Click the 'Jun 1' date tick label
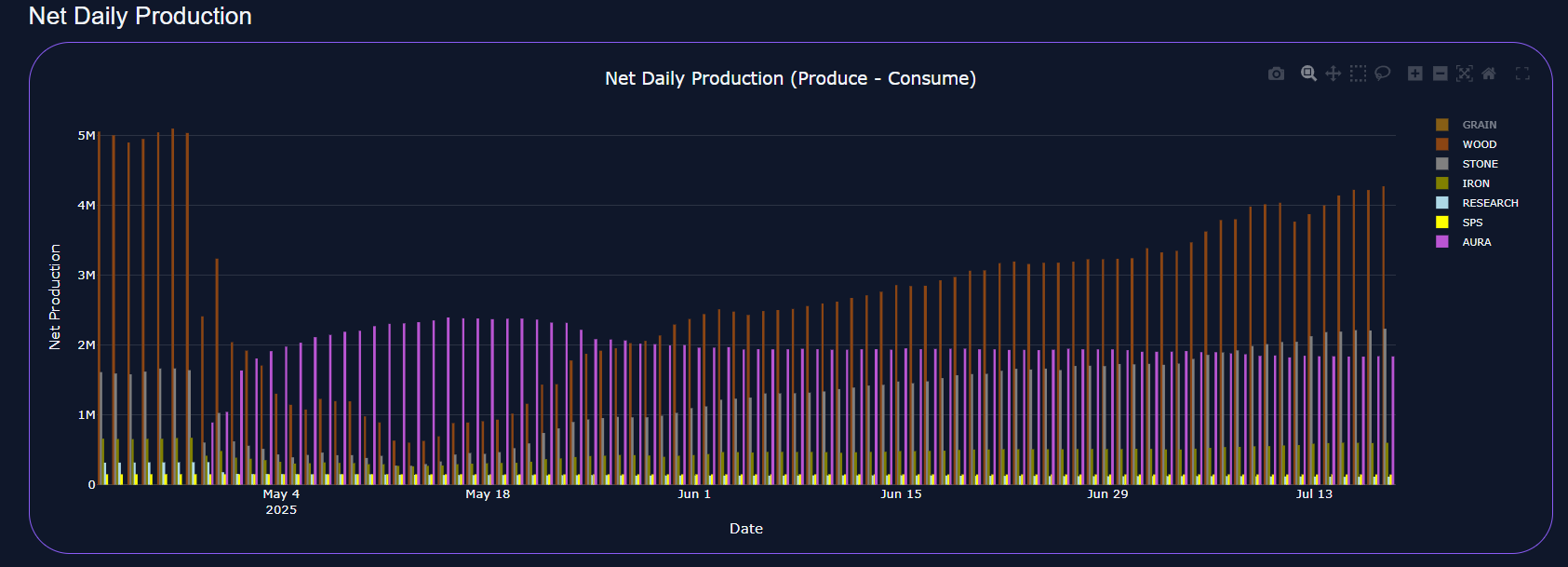1568x567 pixels. 694,494
